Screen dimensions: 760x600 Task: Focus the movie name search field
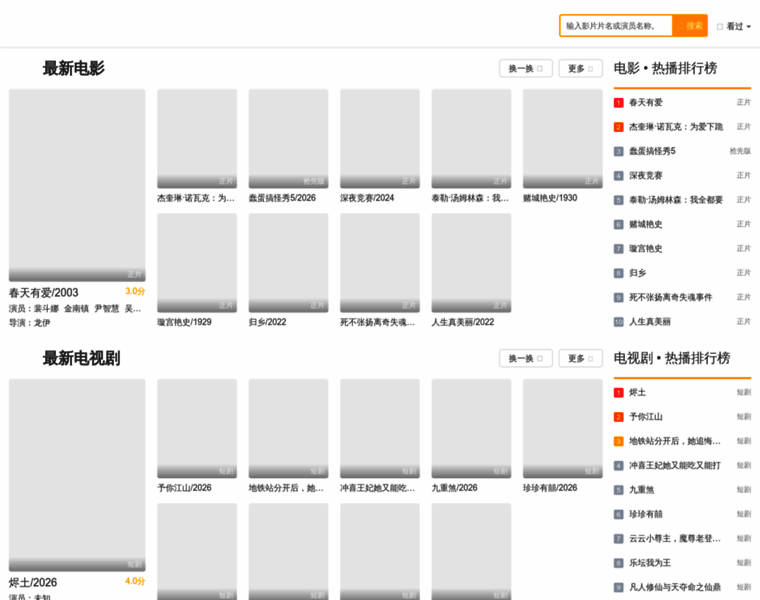pos(616,26)
